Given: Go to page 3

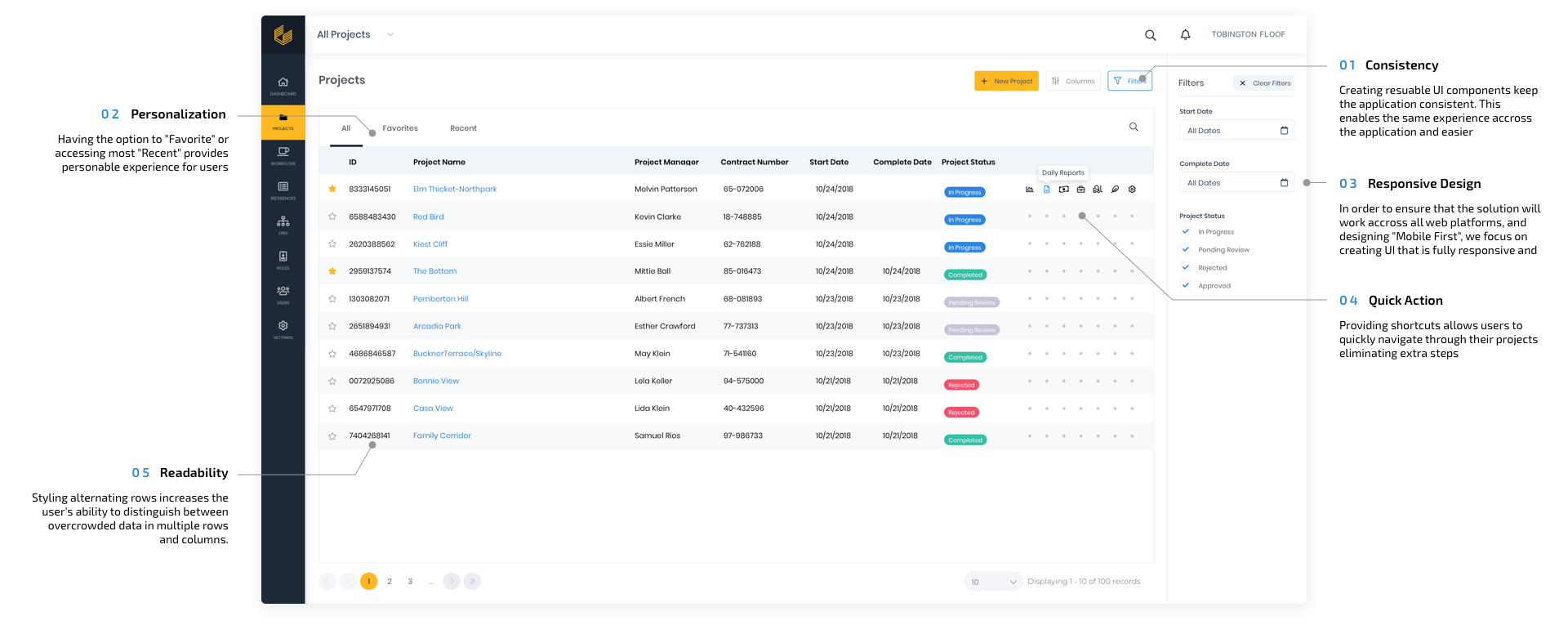Looking at the screenshot, I should (x=410, y=582).
